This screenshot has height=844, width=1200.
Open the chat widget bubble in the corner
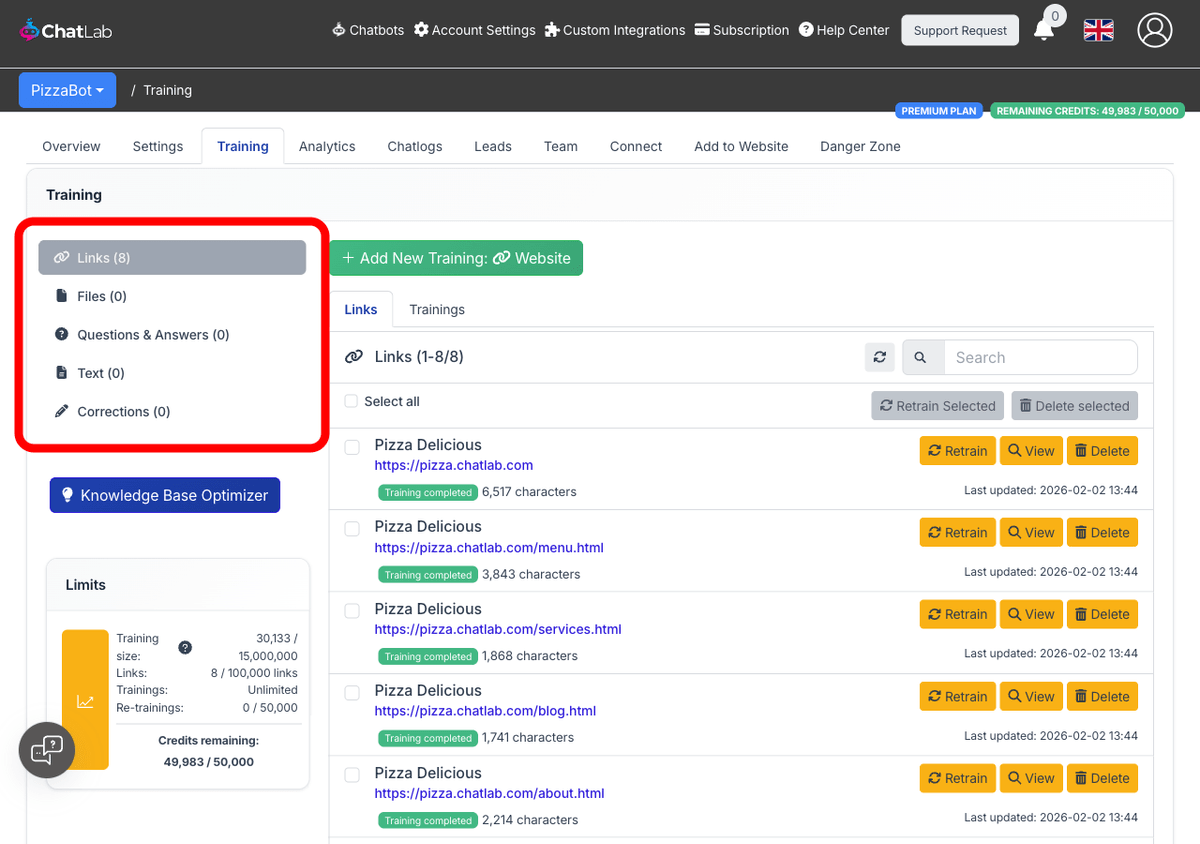(x=46, y=750)
